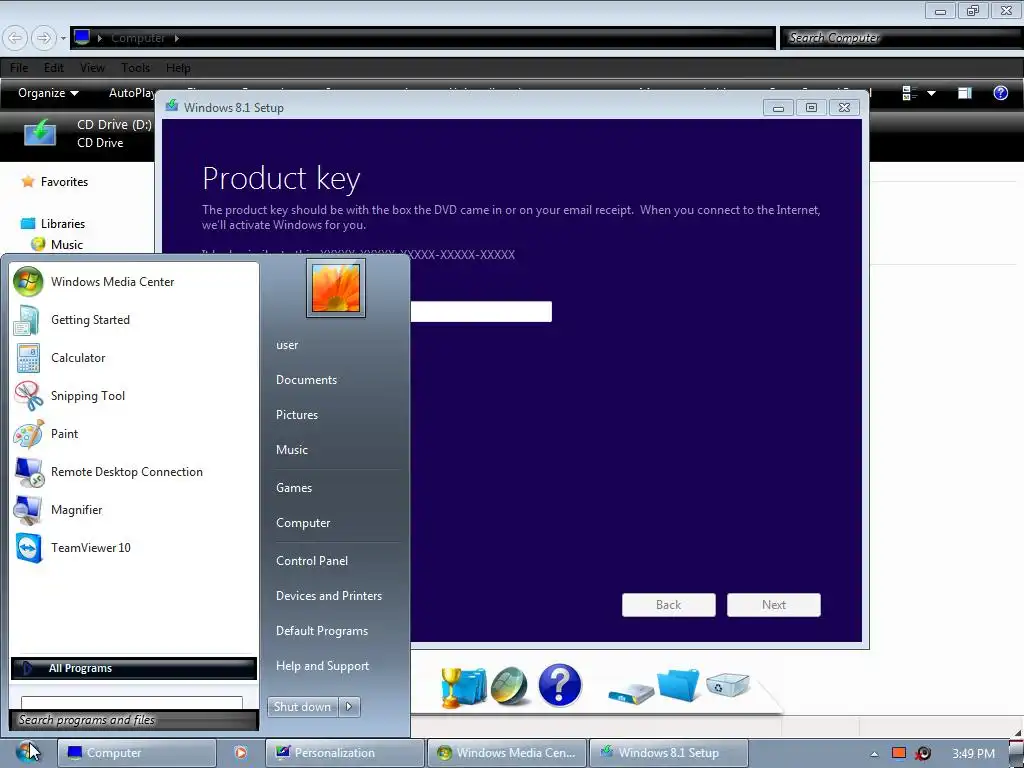Select Libraries in the navigation pane
The width and height of the screenshot is (1024, 768).
click(63, 223)
